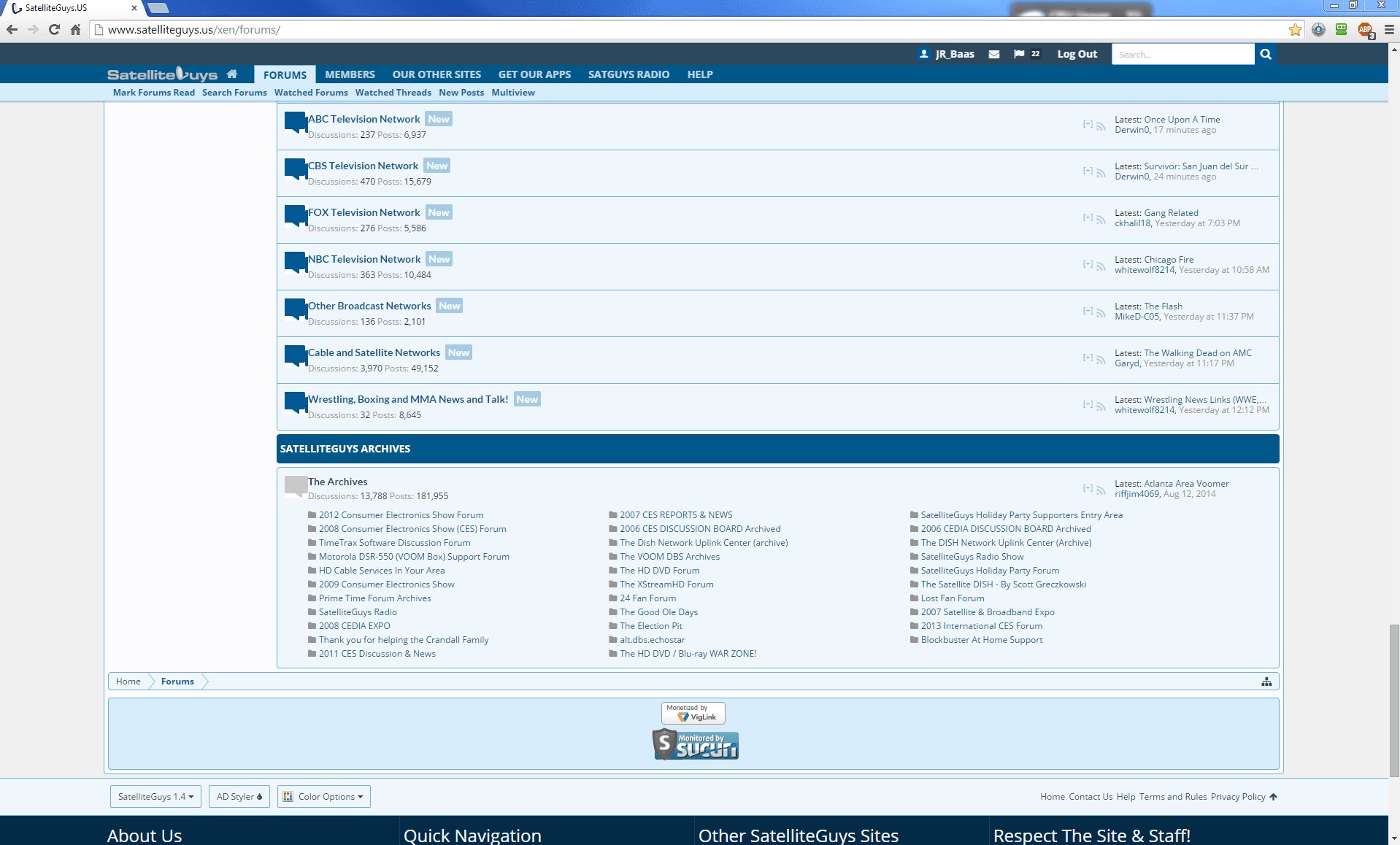Click the VigLink monetized badge

(x=693, y=713)
